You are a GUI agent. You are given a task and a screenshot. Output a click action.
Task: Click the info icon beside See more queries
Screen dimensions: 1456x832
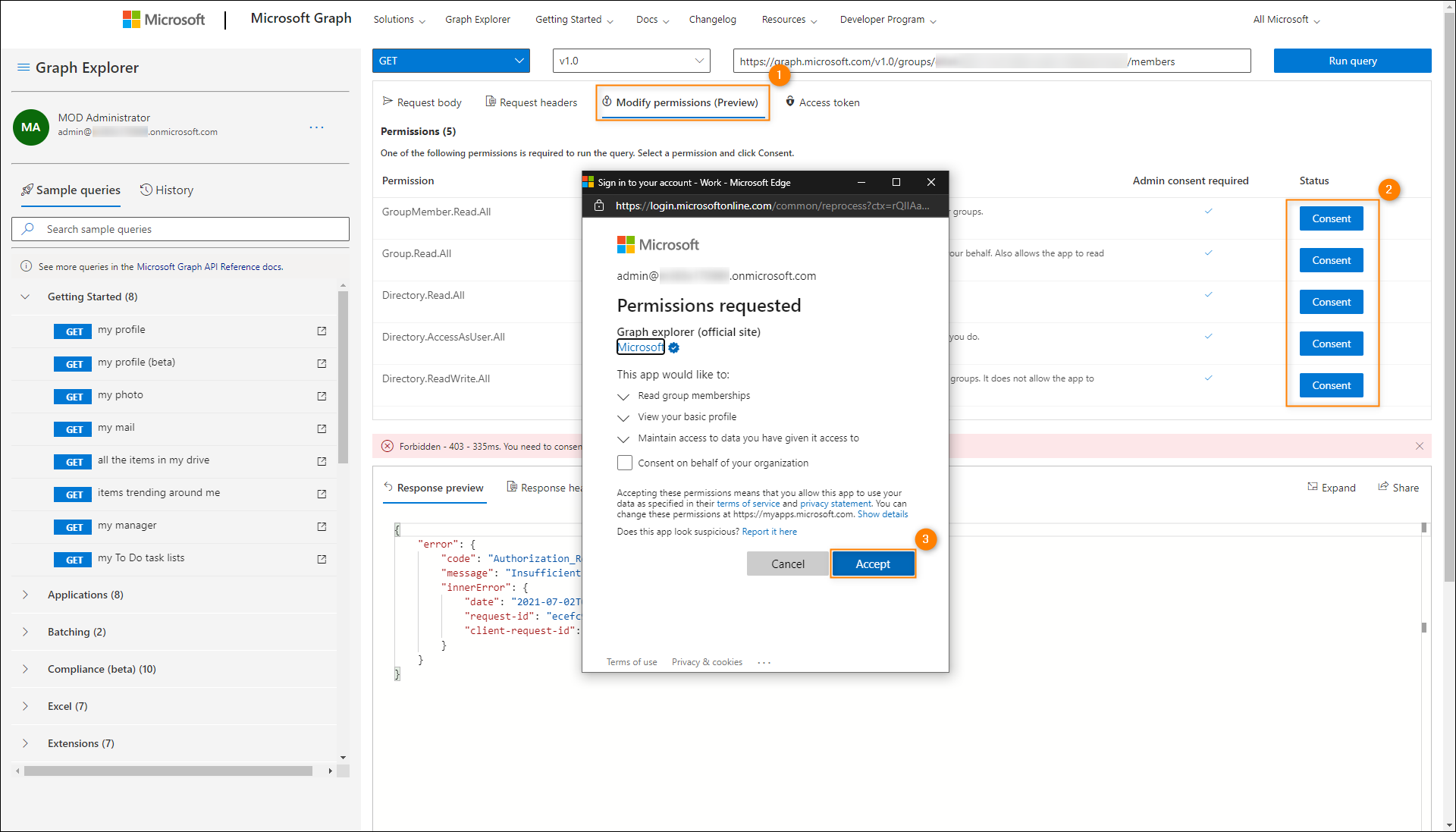pyautogui.click(x=26, y=266)
